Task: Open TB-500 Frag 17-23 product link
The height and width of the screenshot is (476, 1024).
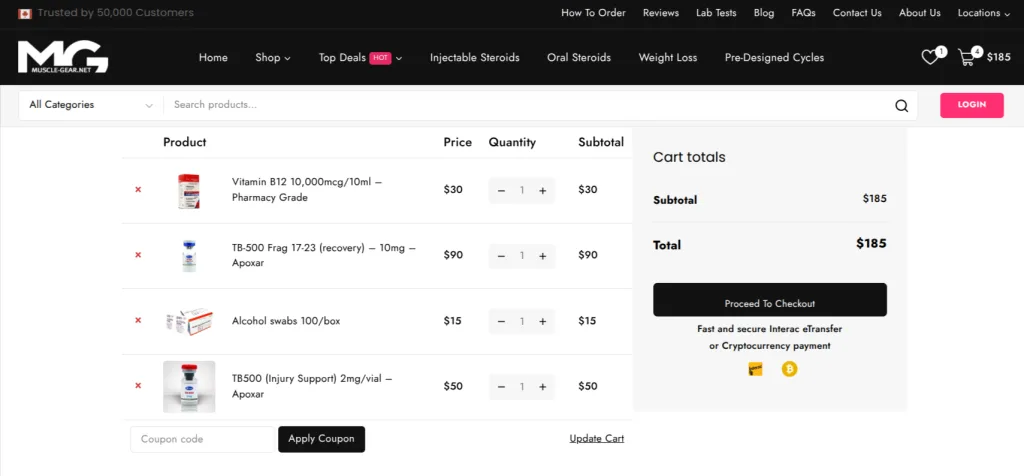Action: click(324, 255)
